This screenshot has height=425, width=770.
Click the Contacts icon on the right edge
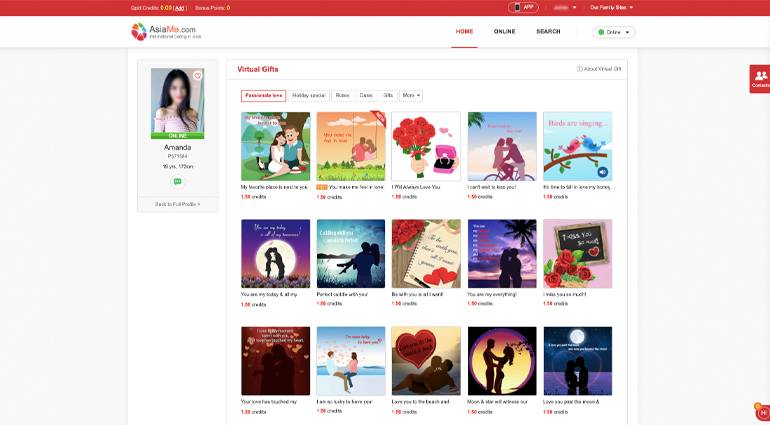click(x=760, y=78)
